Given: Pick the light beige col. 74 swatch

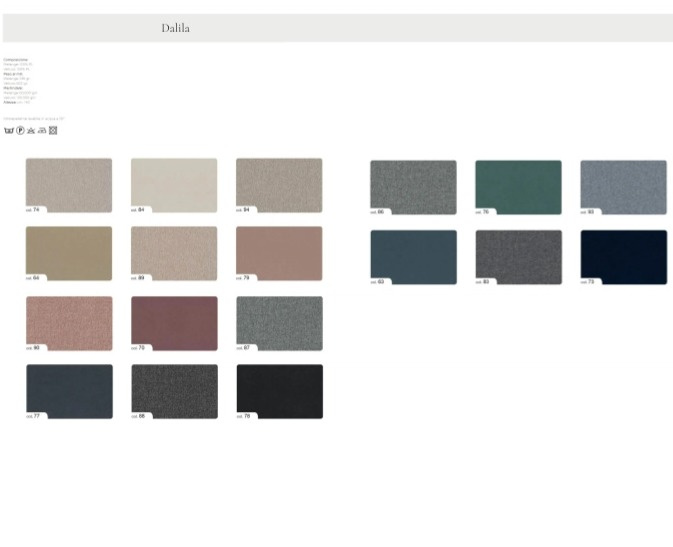Looking at the screenshot, I should click(x=69, y=184).
